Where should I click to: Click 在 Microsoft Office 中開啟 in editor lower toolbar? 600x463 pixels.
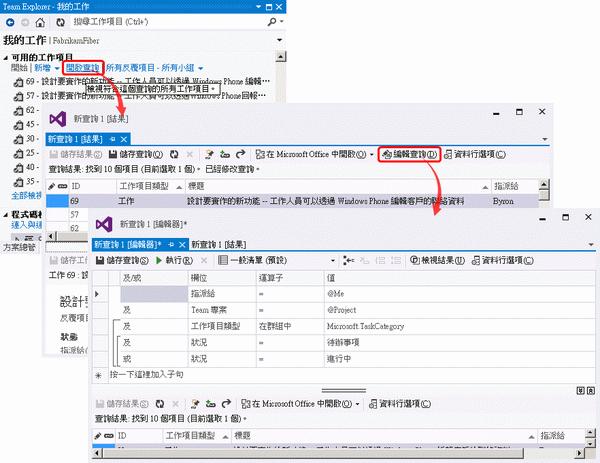click(x=297, y=404)
